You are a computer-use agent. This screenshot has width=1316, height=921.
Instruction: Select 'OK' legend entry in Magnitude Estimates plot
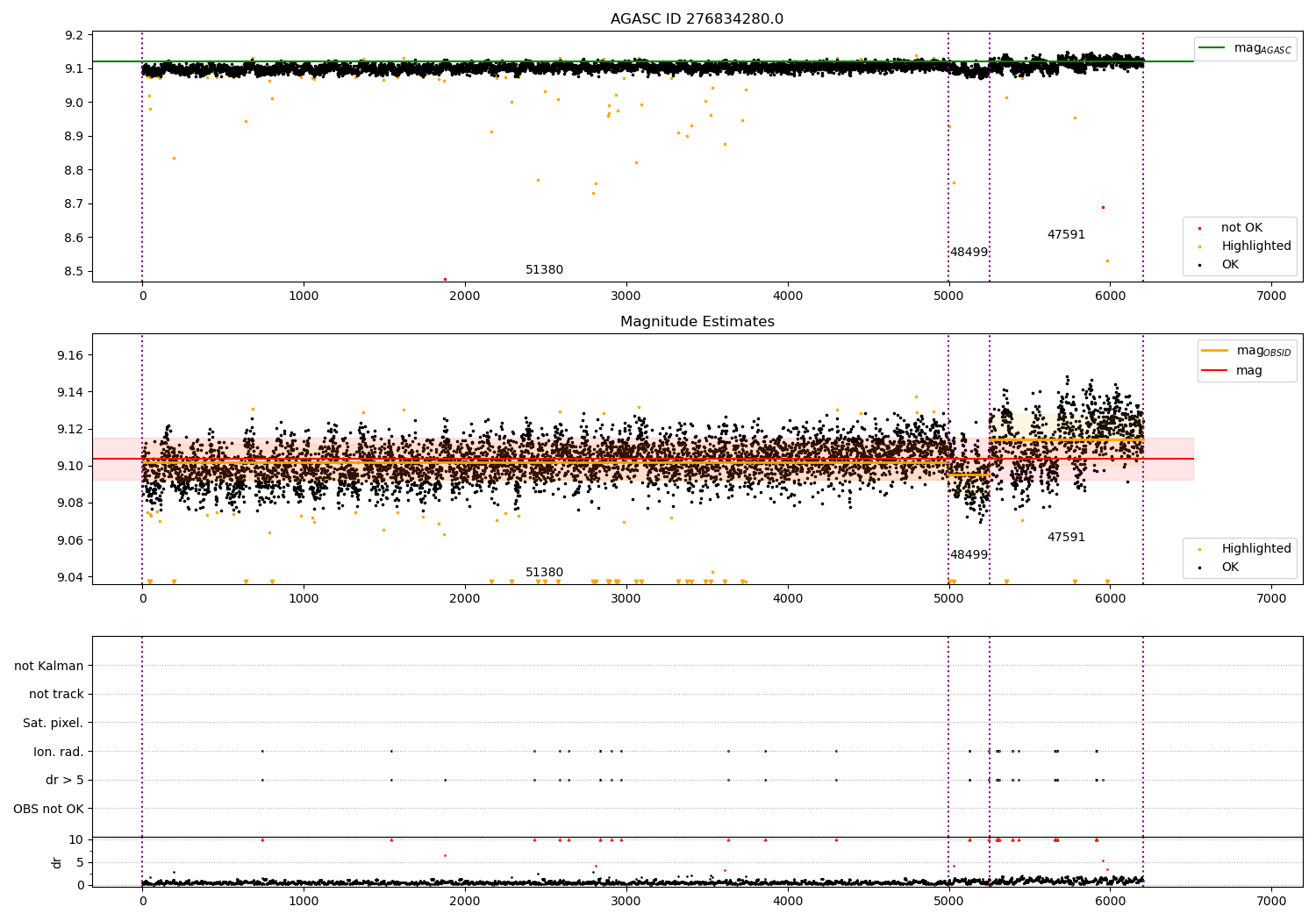(1230, 568)
